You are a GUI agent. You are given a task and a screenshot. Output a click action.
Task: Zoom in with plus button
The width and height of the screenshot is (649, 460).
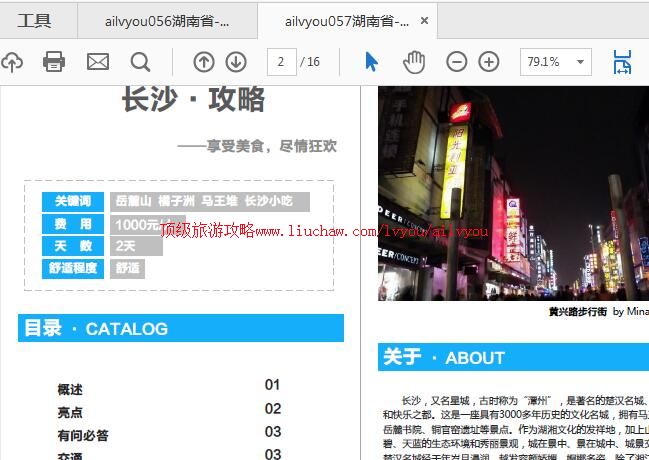(x=489, y=62)
